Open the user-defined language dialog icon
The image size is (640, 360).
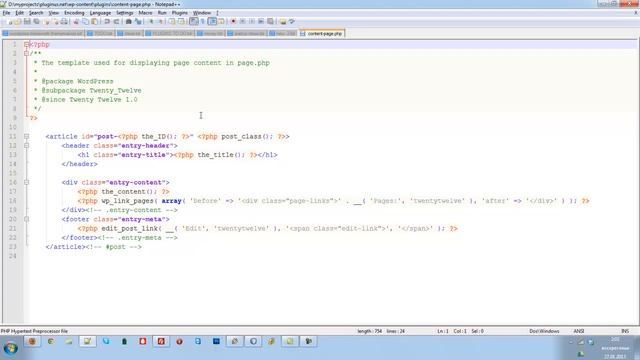[221, 21]
